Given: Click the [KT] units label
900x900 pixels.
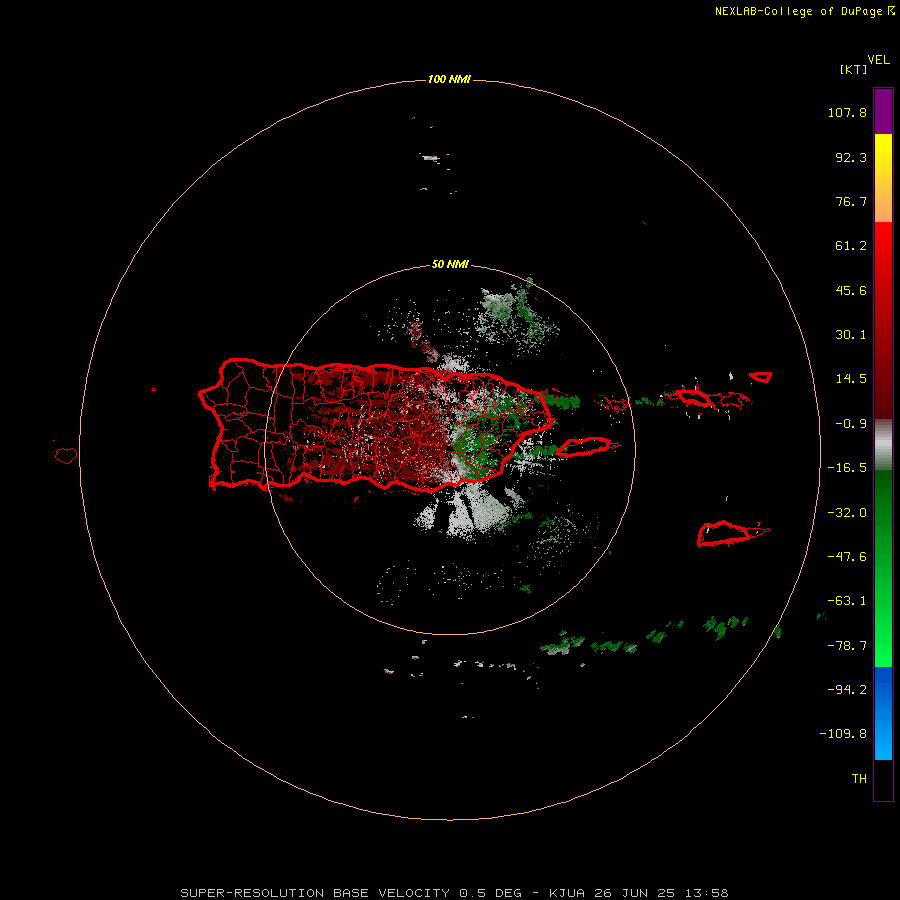Looking at the screenshot, I should pyautogui.click(x=853, y=69).
